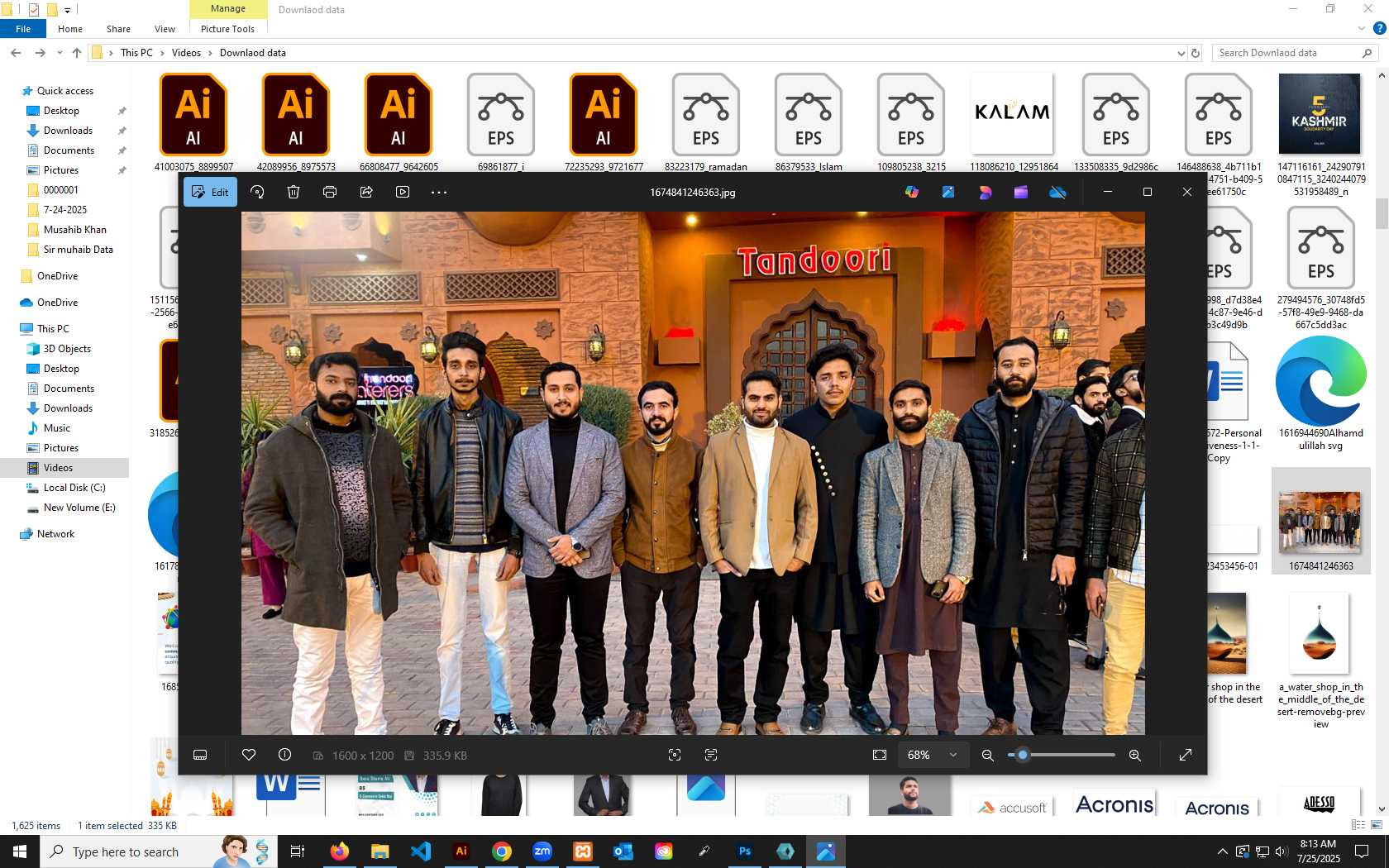
Task: Open Clipchamp icon in Photos title bar
Action: tap(1021, 192)
